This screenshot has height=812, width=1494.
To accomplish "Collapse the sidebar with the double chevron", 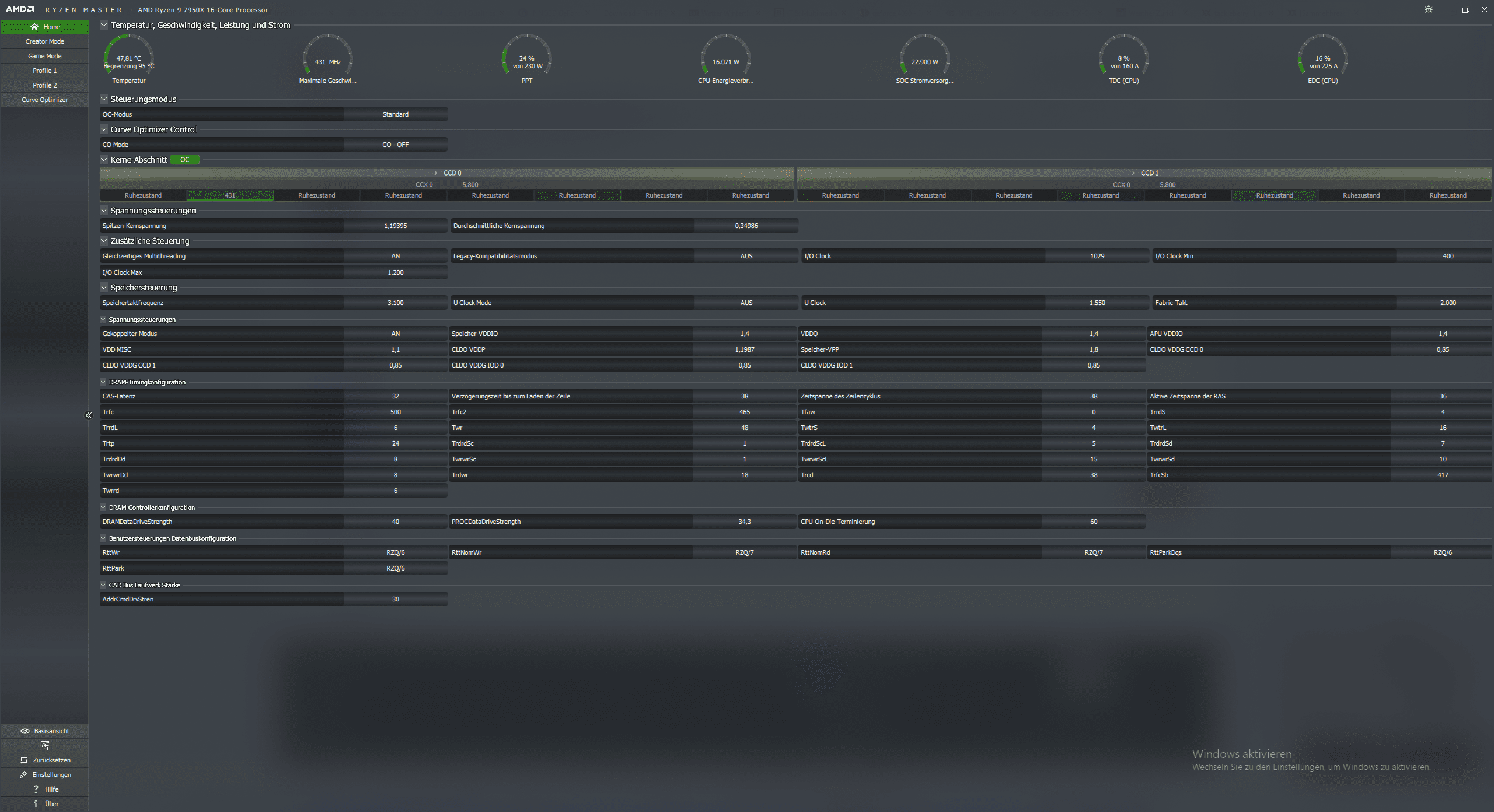I will pos(89,415).
